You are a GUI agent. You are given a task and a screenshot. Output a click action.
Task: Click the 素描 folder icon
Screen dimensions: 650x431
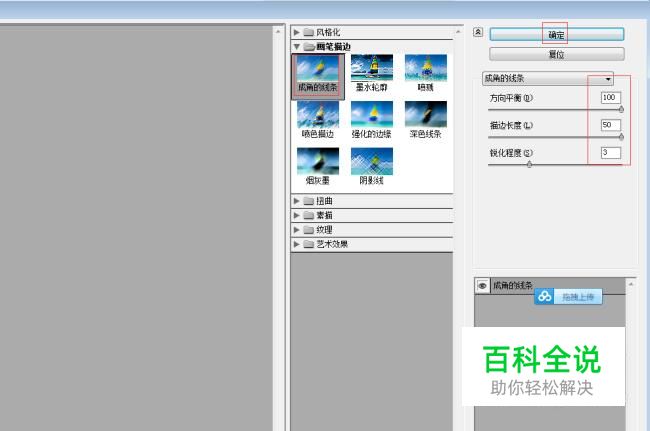point(308,216)
